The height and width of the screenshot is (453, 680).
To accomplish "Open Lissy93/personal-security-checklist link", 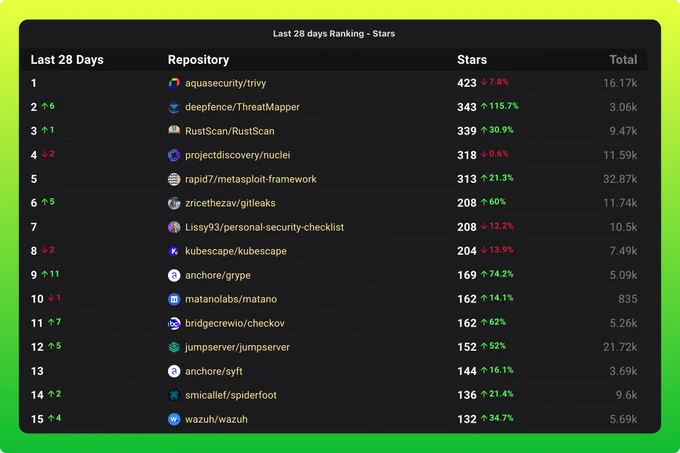I will (x=265, y=227).
